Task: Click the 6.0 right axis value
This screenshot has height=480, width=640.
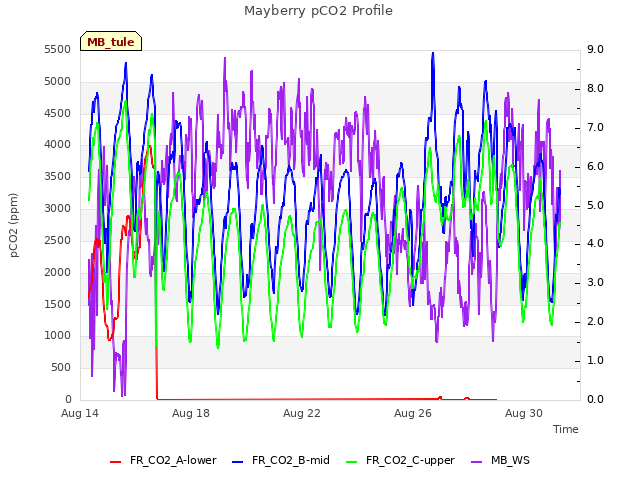Action: coord(596,167)
